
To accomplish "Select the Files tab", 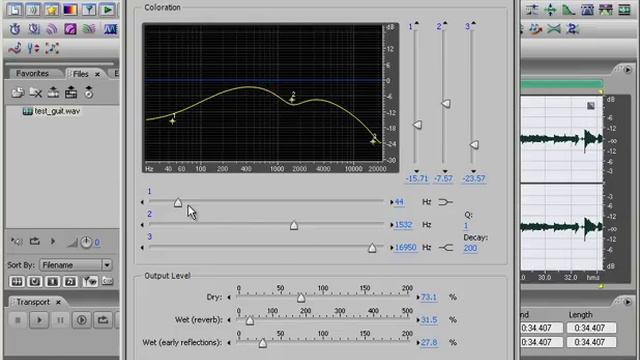I will tap(80, 74).
